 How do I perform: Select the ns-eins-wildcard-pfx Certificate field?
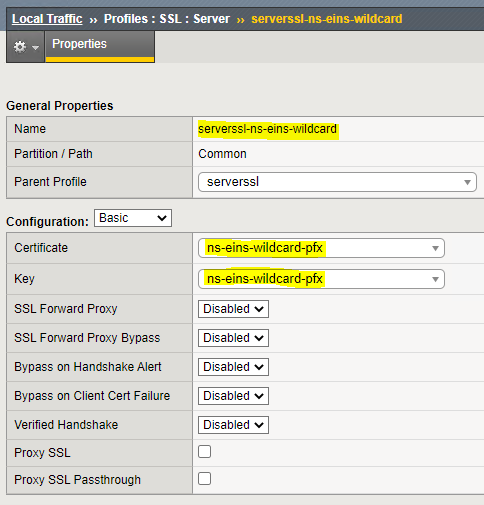[321, 248]
